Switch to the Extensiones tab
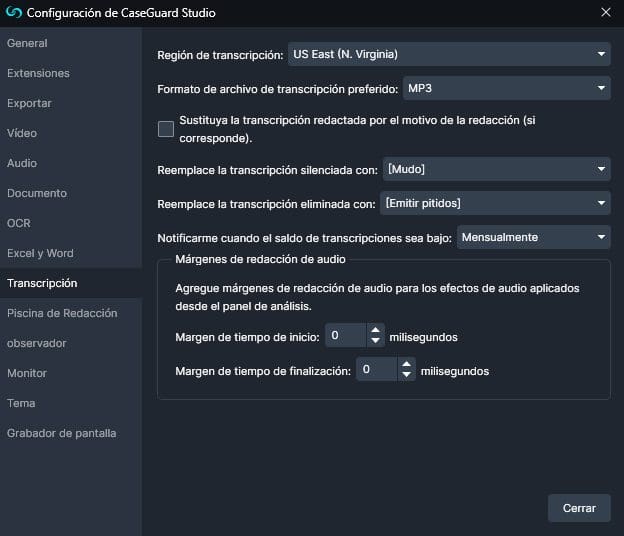The image size is (624, 536). [x=71, y=73]
